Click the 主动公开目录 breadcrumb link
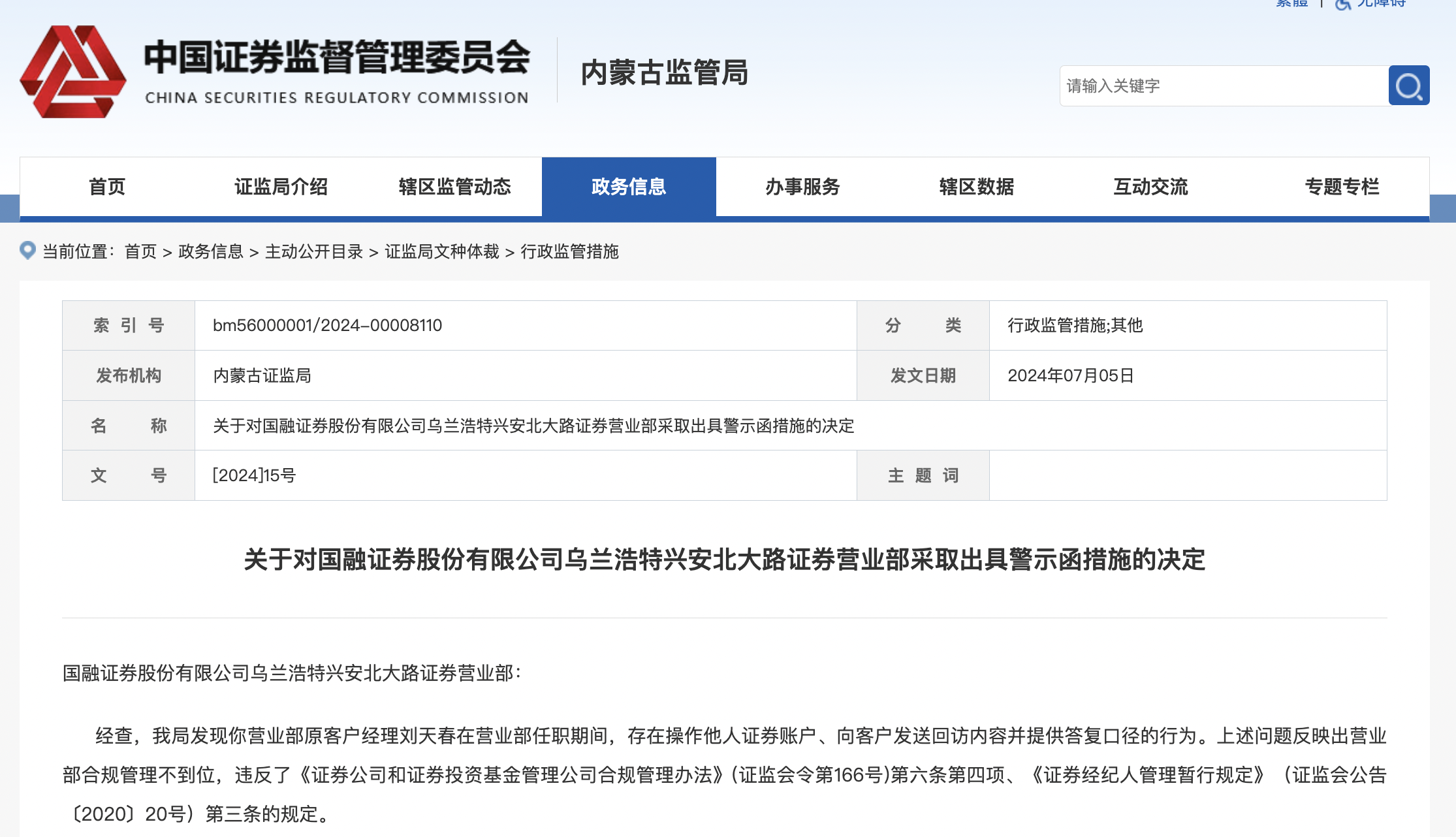 314,251
